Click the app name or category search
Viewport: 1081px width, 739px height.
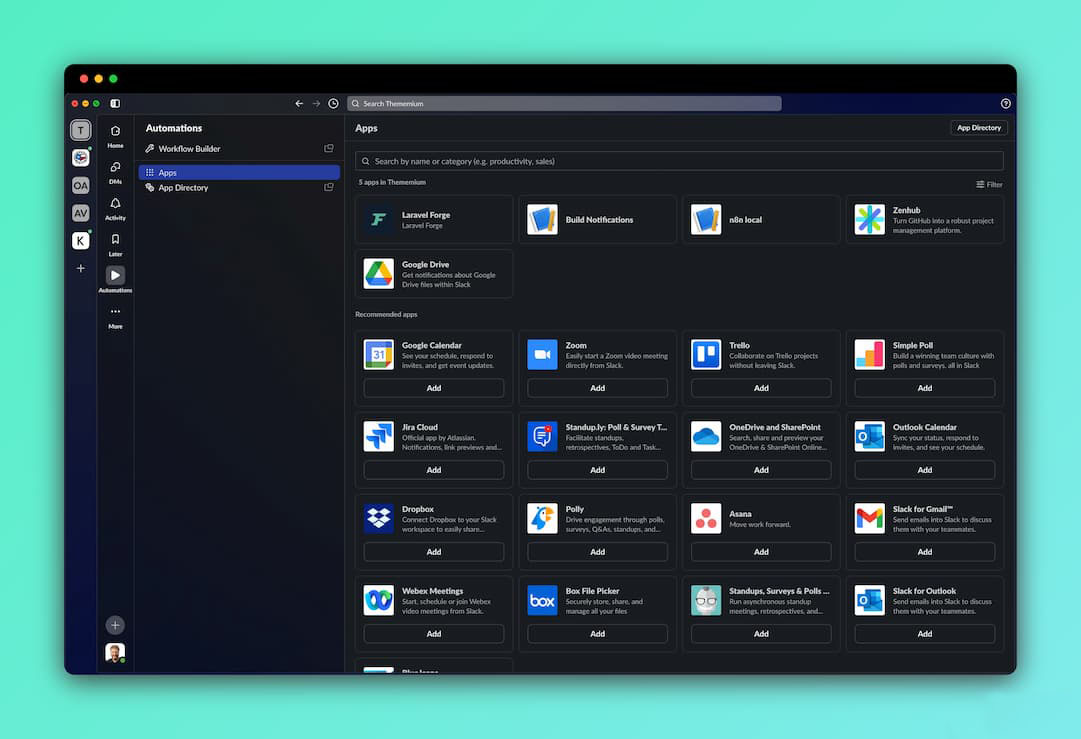point(679,161)
